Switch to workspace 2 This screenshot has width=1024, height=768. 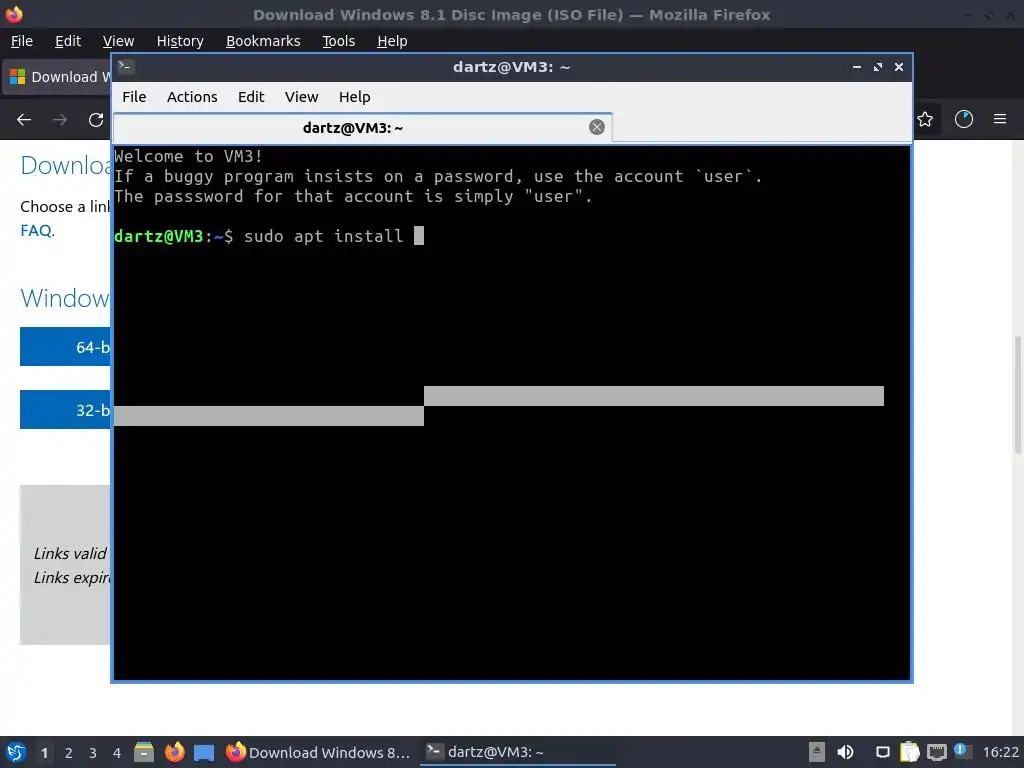click(x=69, y=753)
